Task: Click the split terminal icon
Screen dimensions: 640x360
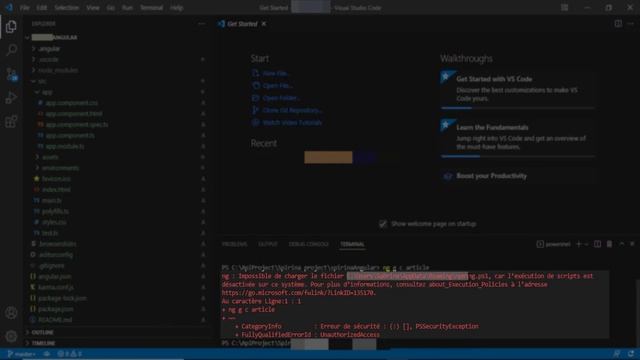Action: (x=597, y=244)
